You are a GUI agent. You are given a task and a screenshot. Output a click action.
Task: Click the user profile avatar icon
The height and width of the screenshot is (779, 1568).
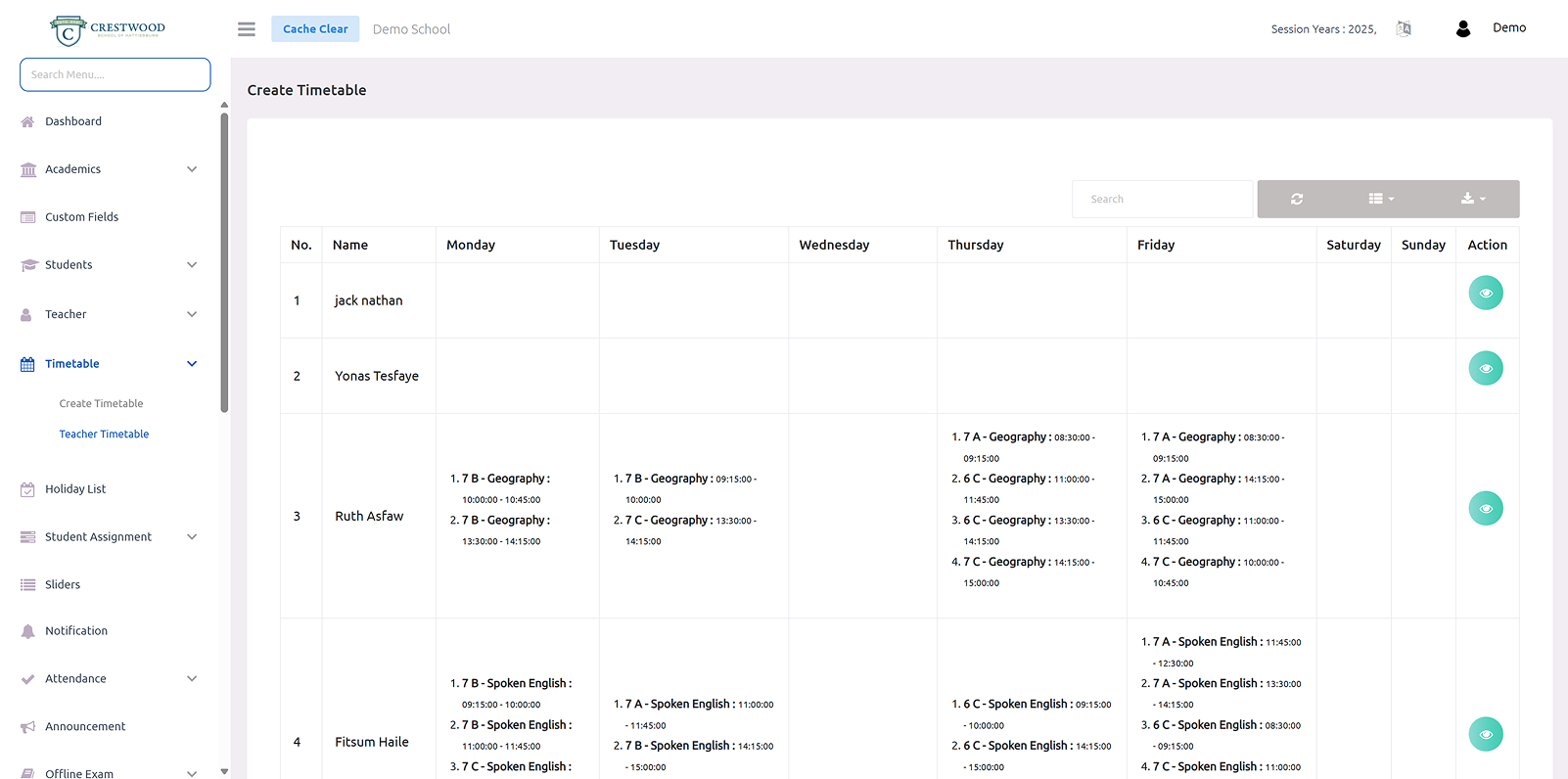tap(1462, 29)
